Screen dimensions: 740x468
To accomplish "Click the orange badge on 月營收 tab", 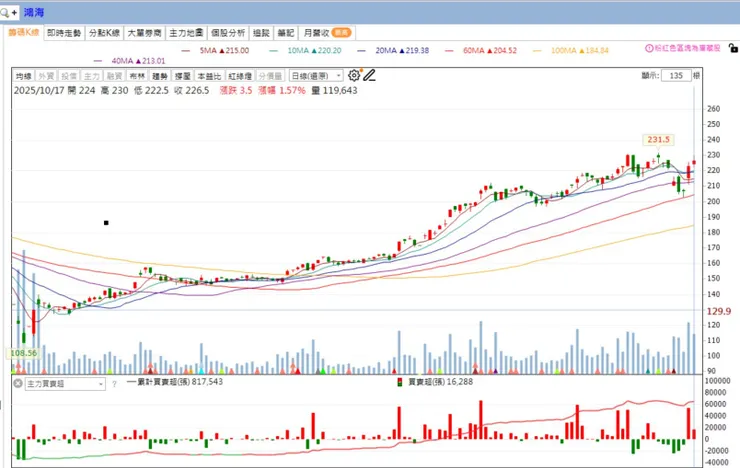I will [341, 33].
